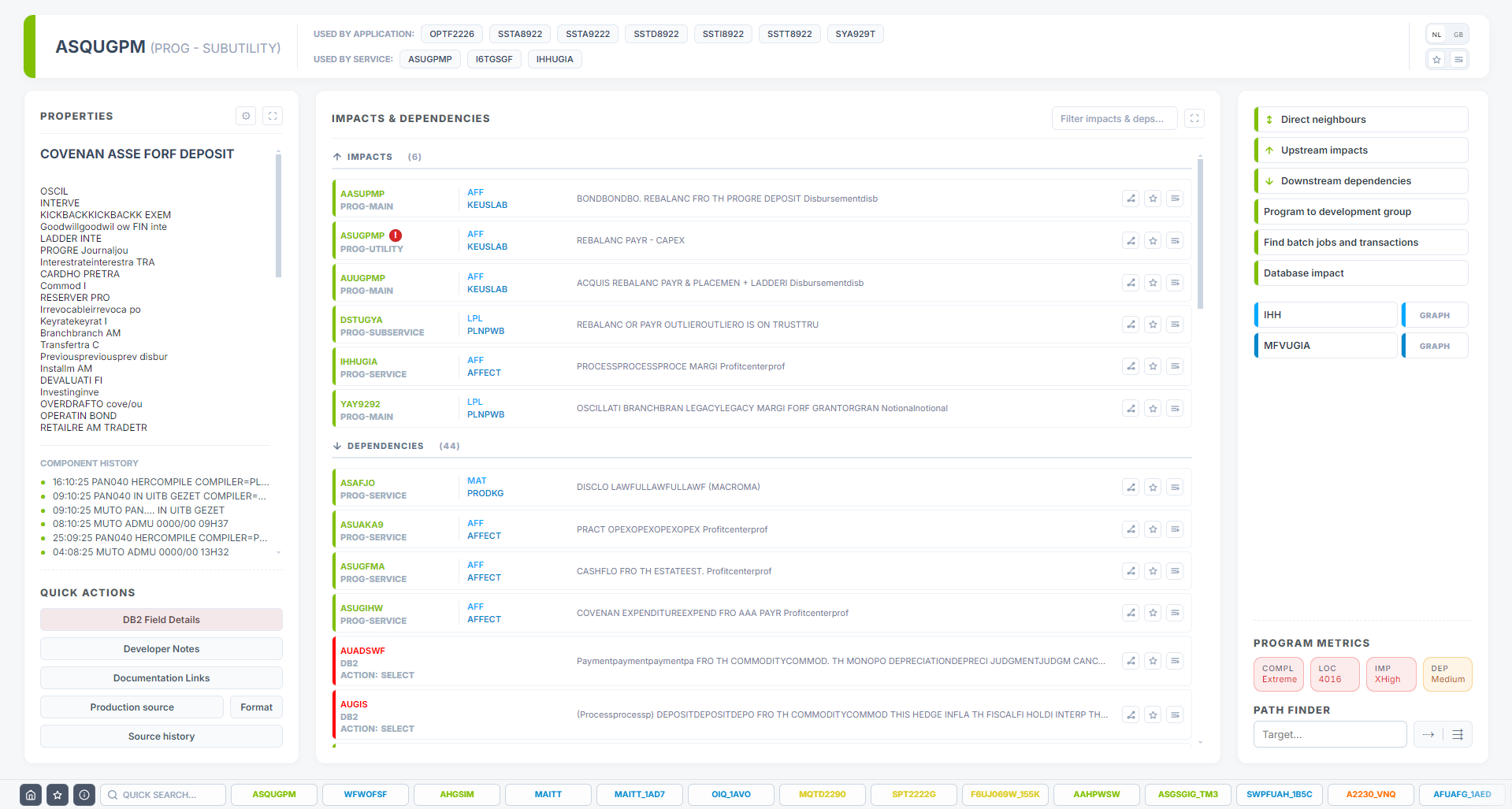Click the COMPL Extreme metric badge
Image resolution: width=1512 pixels, height=809 pixels.
pyautogui.click(x=1280, y=674)
